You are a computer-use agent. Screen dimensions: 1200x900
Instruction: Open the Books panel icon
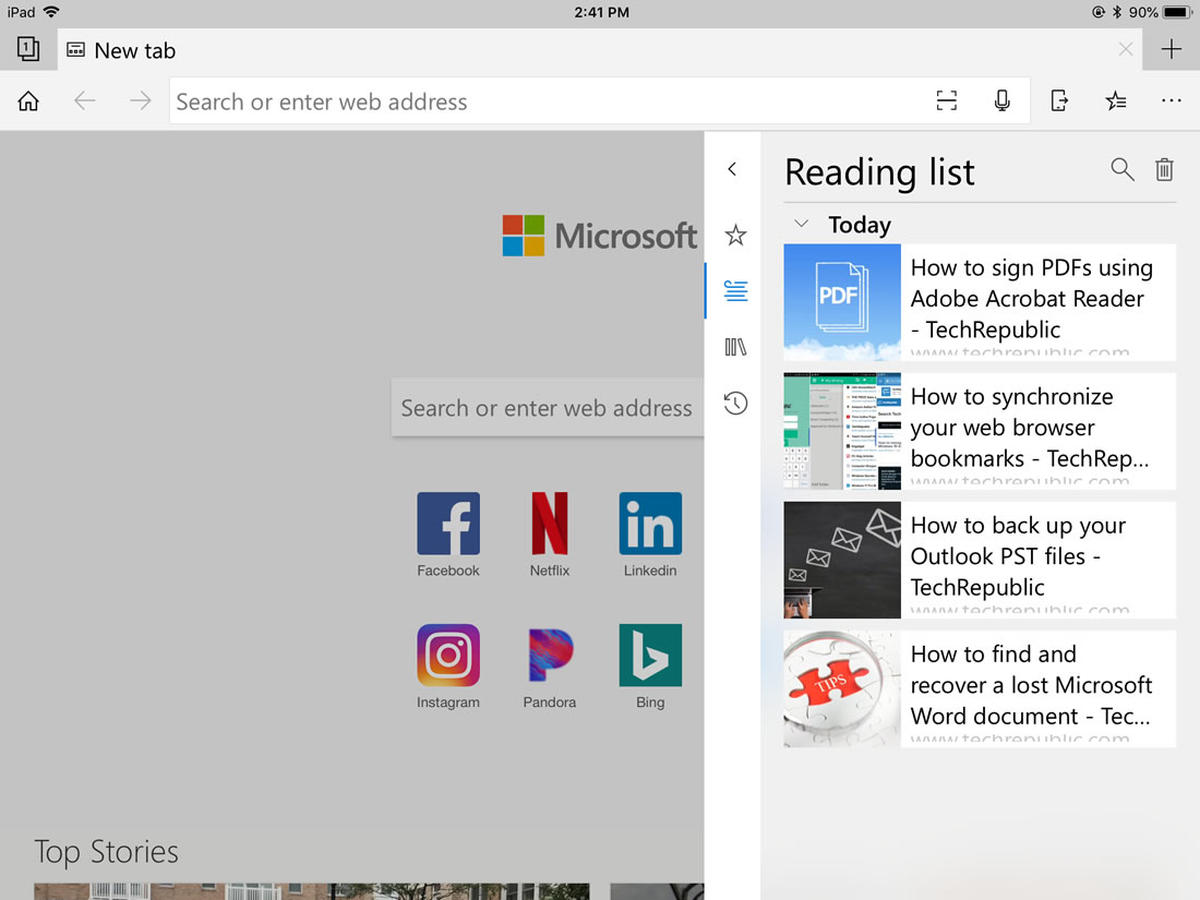735,347
